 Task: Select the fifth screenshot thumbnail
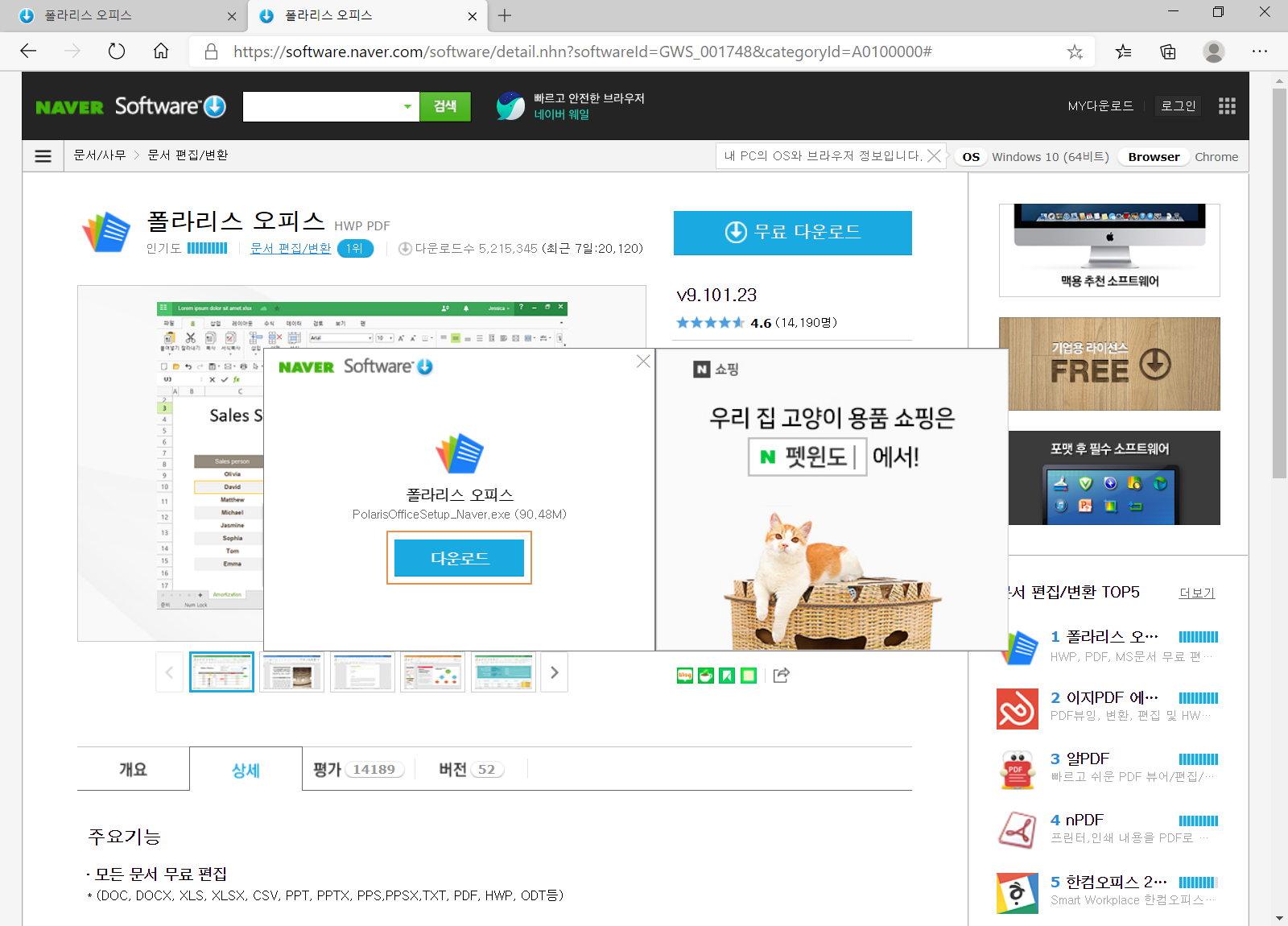pos(503,672)
